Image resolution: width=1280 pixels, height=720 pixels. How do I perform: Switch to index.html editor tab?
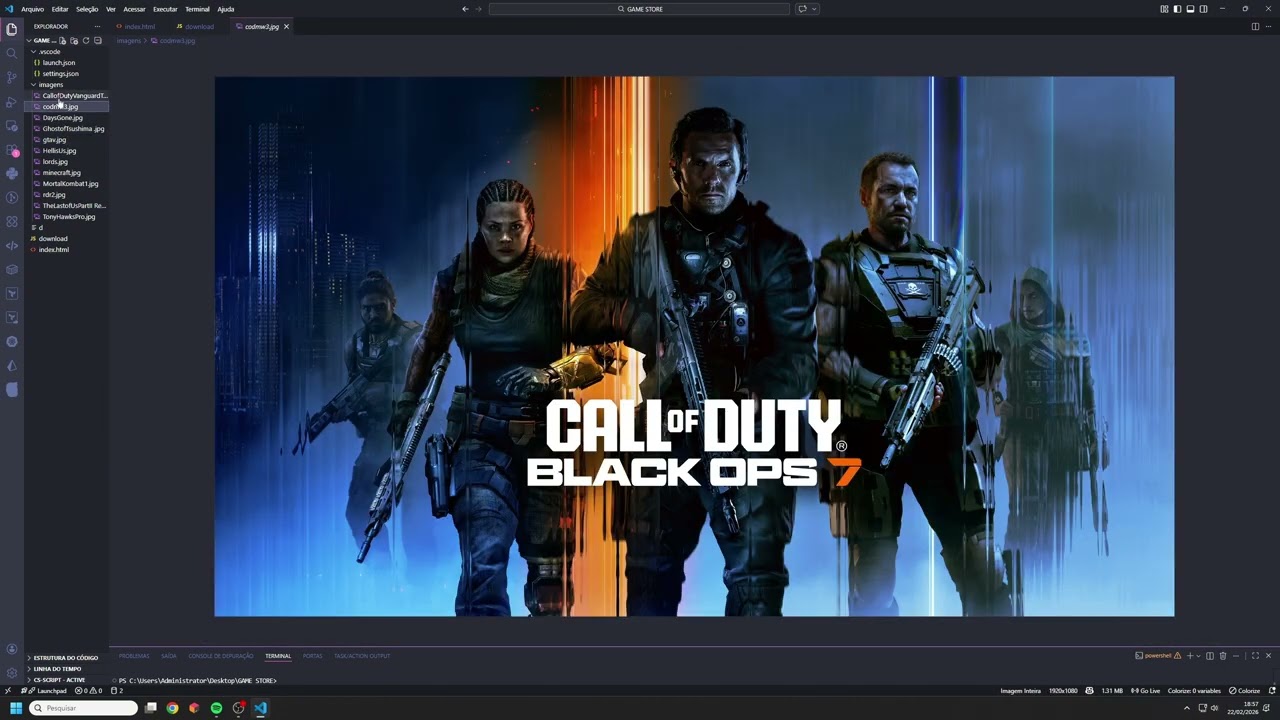tap(139, 27)
